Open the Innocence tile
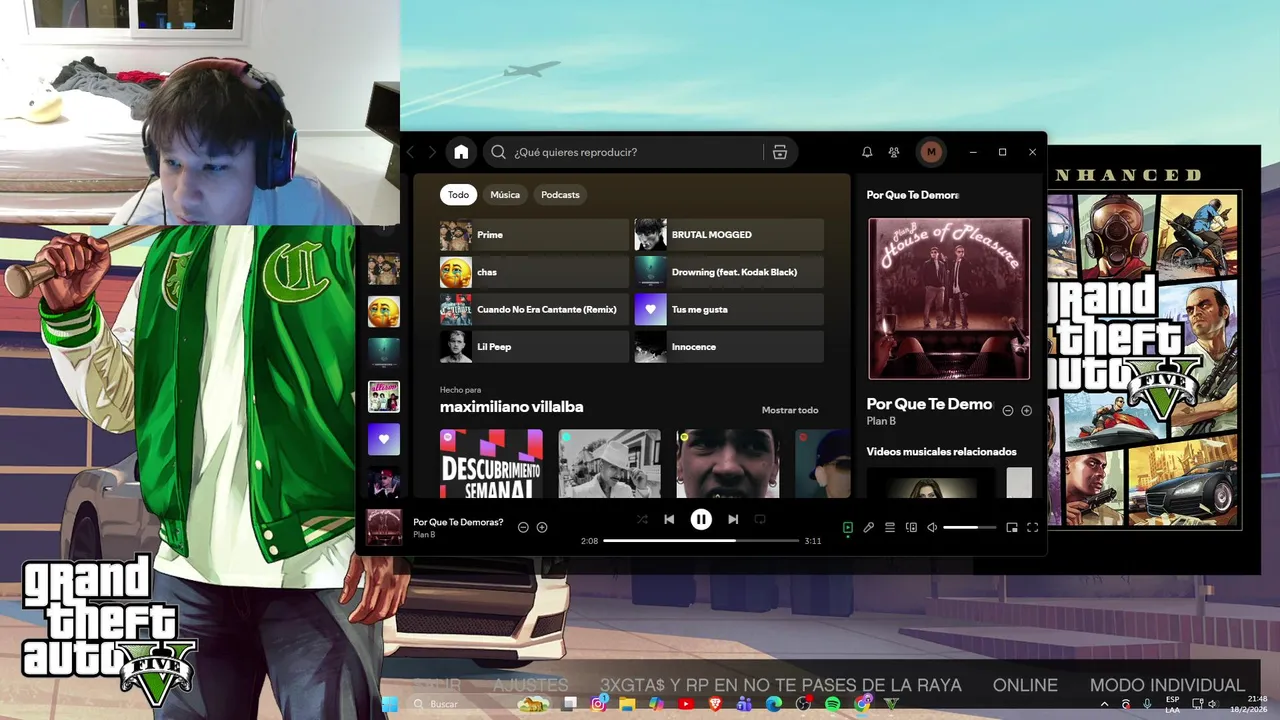 click(729, 347)
